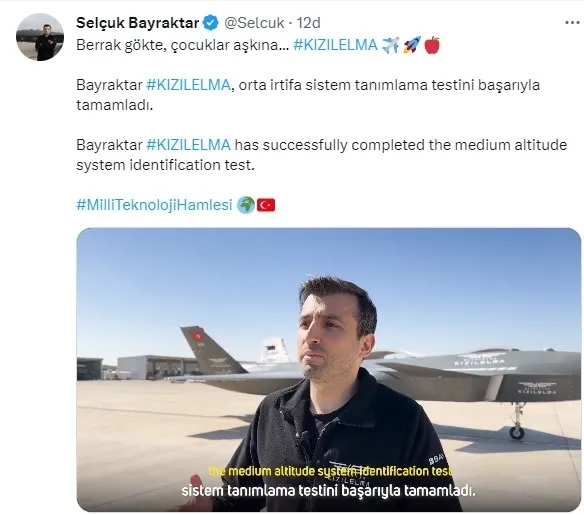The image size is (584, 515).
Task: Select #KIZILELMA in the Turkish sentence
Action: [188, 85]
